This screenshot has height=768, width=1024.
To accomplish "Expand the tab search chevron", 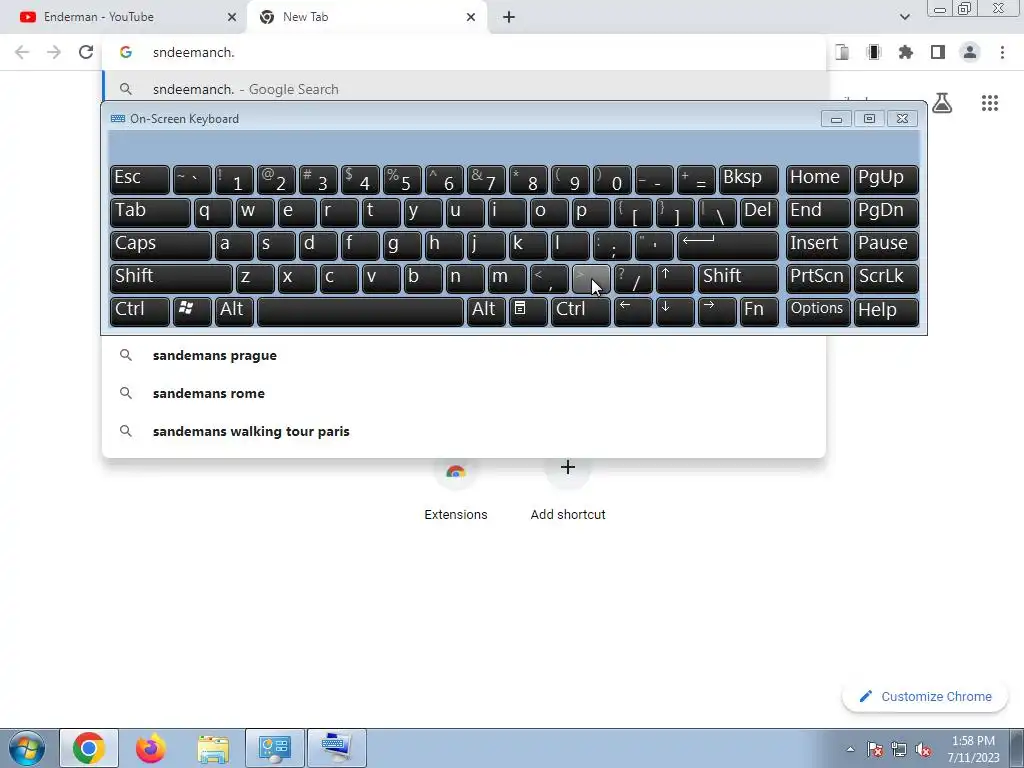I will (x=904, y=17).
